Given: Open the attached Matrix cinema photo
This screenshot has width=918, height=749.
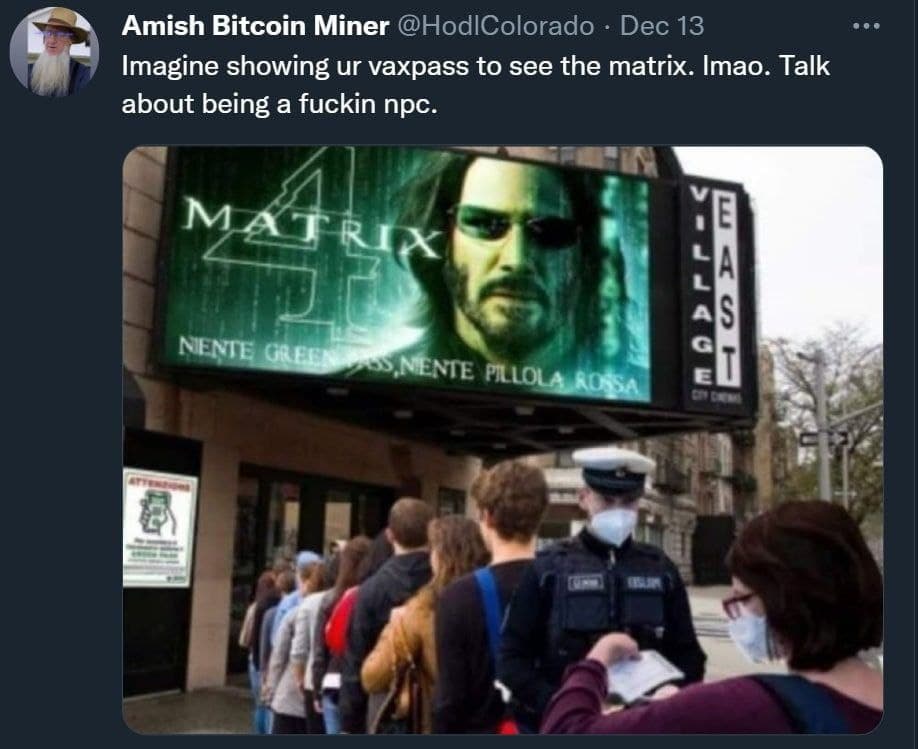Looking at the screenshot, I should pyautogui.click(x=502, y=440).
